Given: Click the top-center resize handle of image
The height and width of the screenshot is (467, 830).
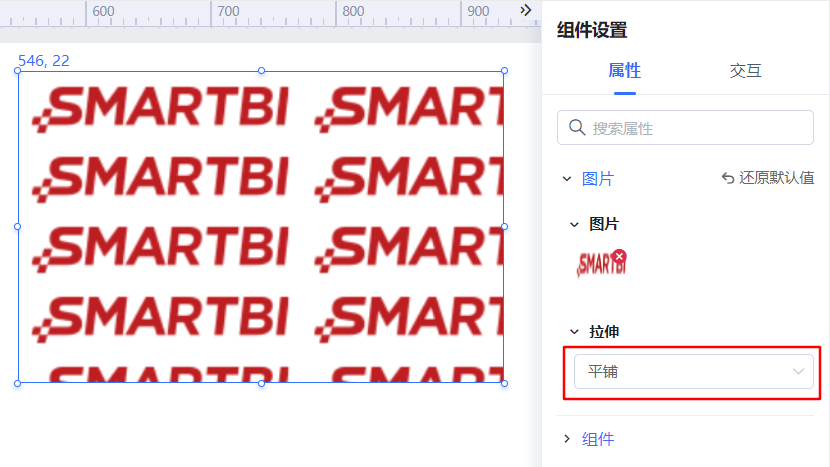Looking at the screenshot, I should coord(261,70).
